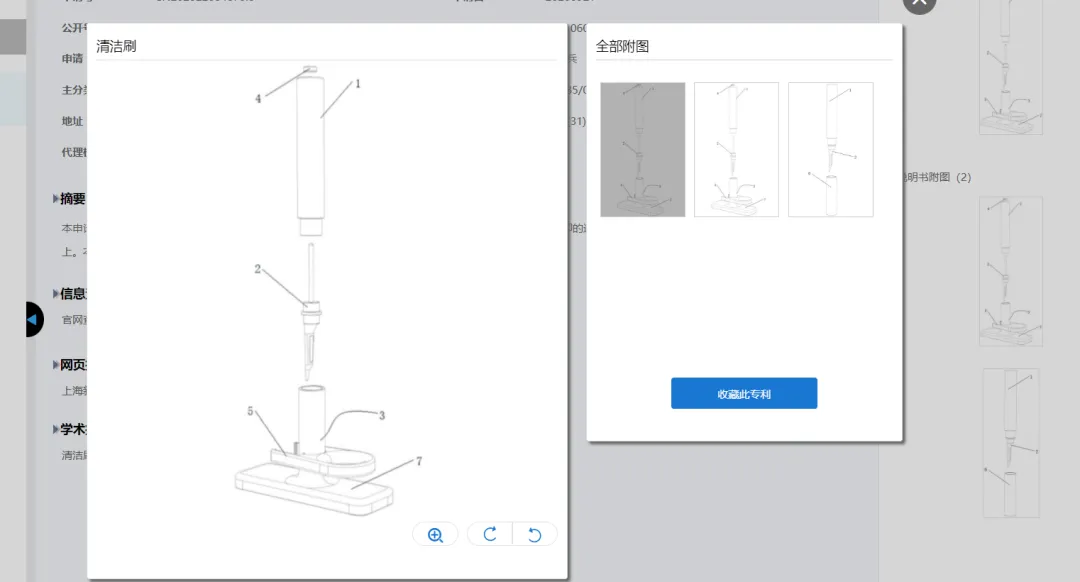Select the highlighted gray thumbnail in 全部附图
1080x582 pixels.
[x=643, y=149]
